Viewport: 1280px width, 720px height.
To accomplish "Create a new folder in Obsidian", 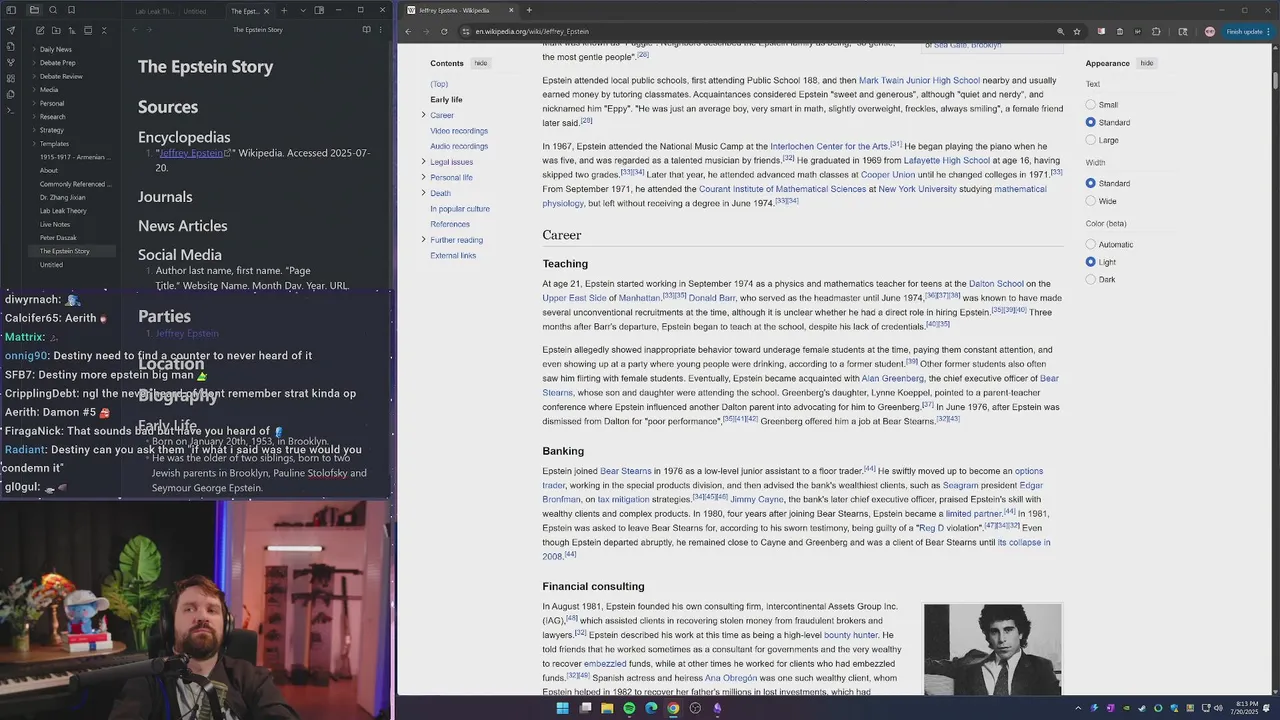I will (56, 30).
